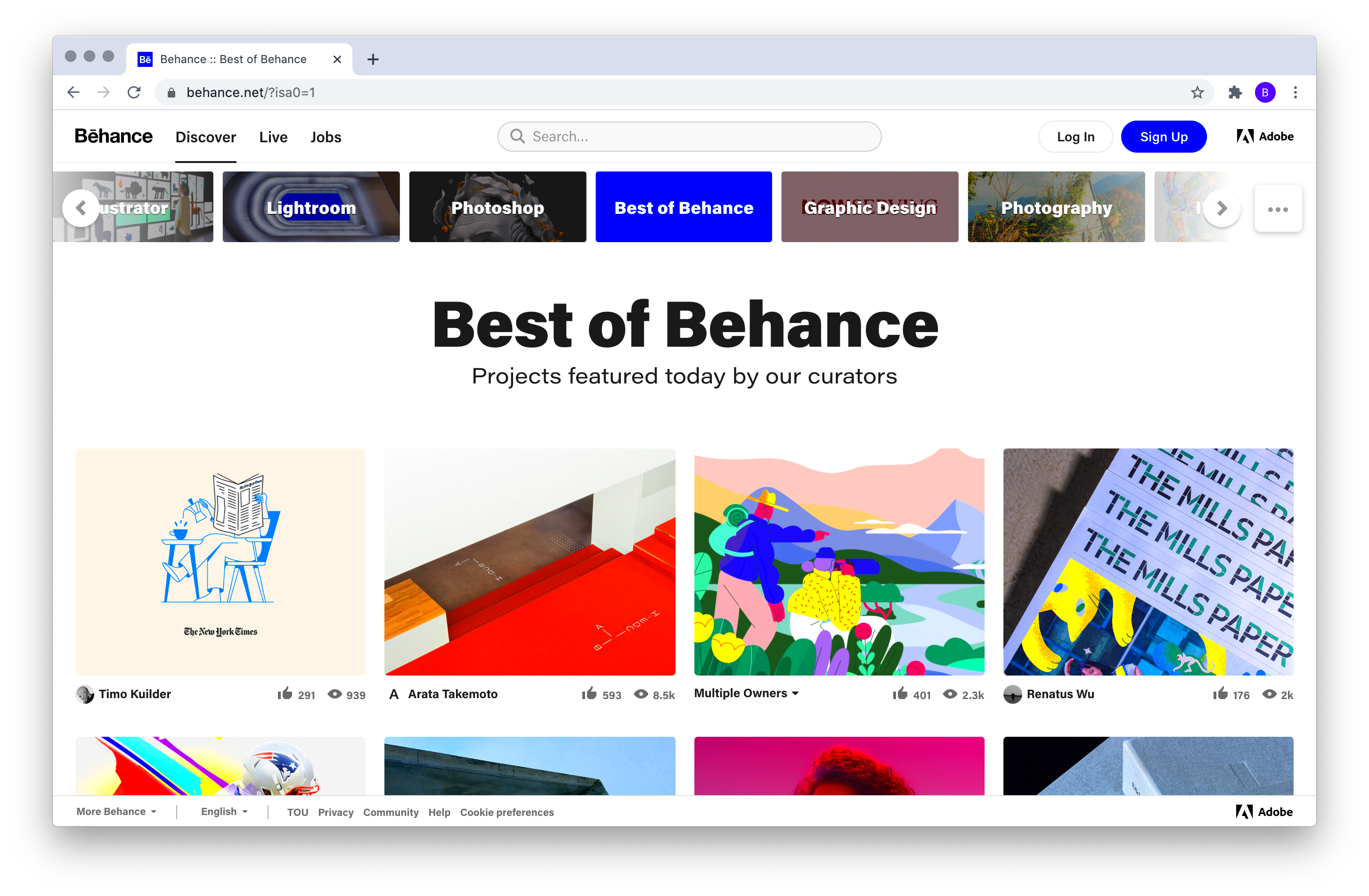Open the Jobs navigation menu item
Viewport: 1369px width, 896px height.
coord(325,137)
